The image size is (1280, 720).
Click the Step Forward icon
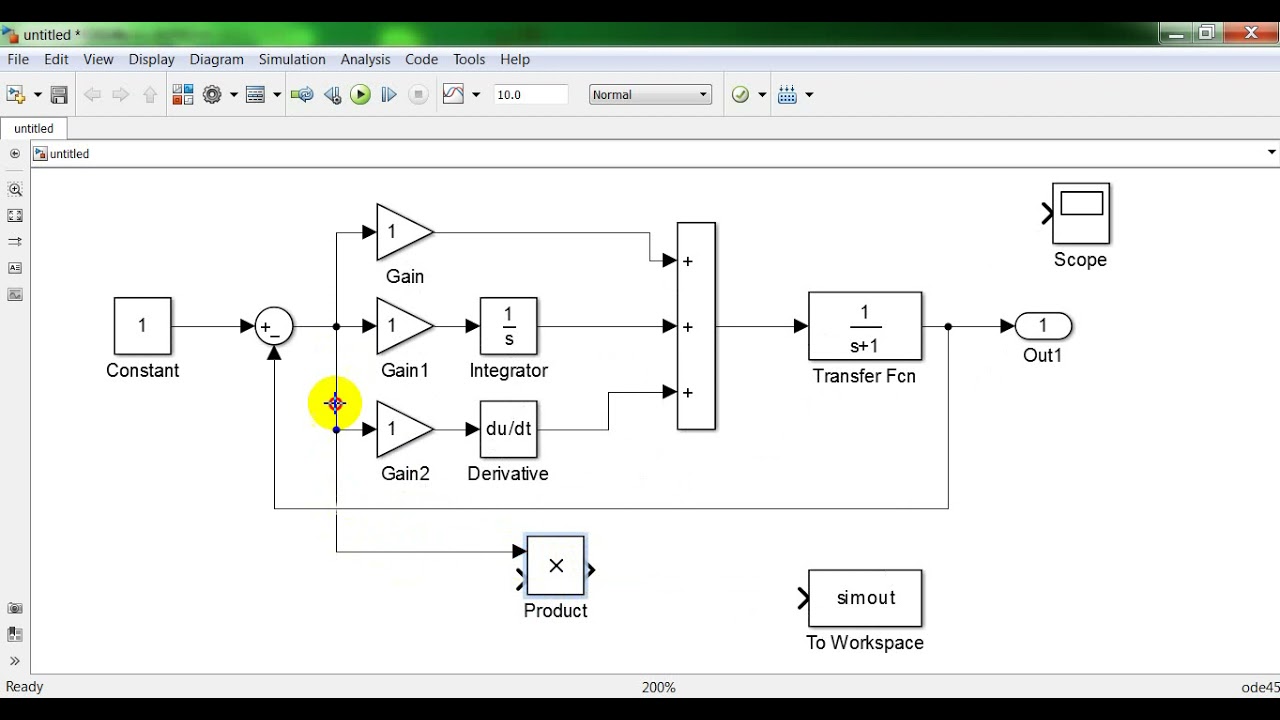coord(389,95)
